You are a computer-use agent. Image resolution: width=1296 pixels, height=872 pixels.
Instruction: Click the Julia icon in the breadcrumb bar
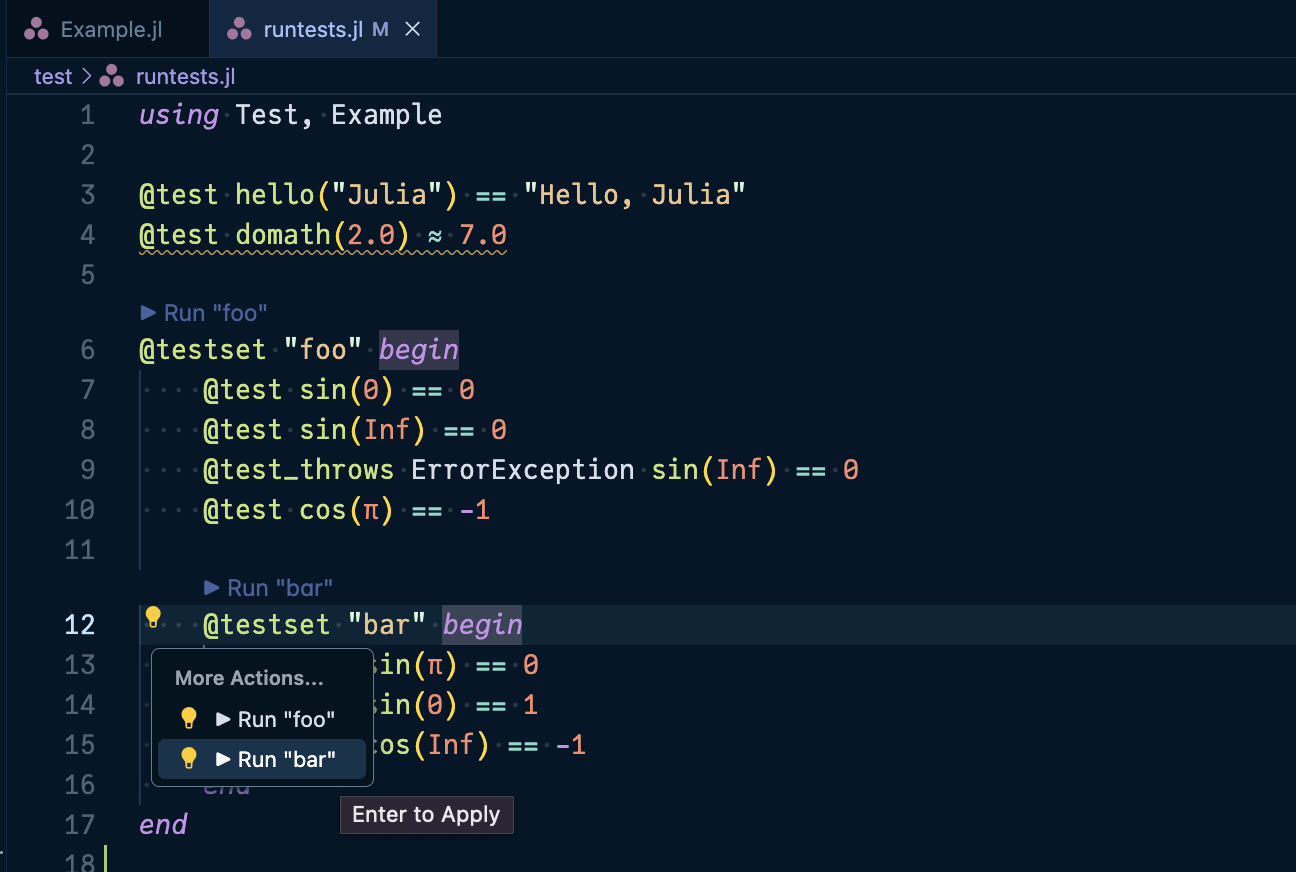110,76
